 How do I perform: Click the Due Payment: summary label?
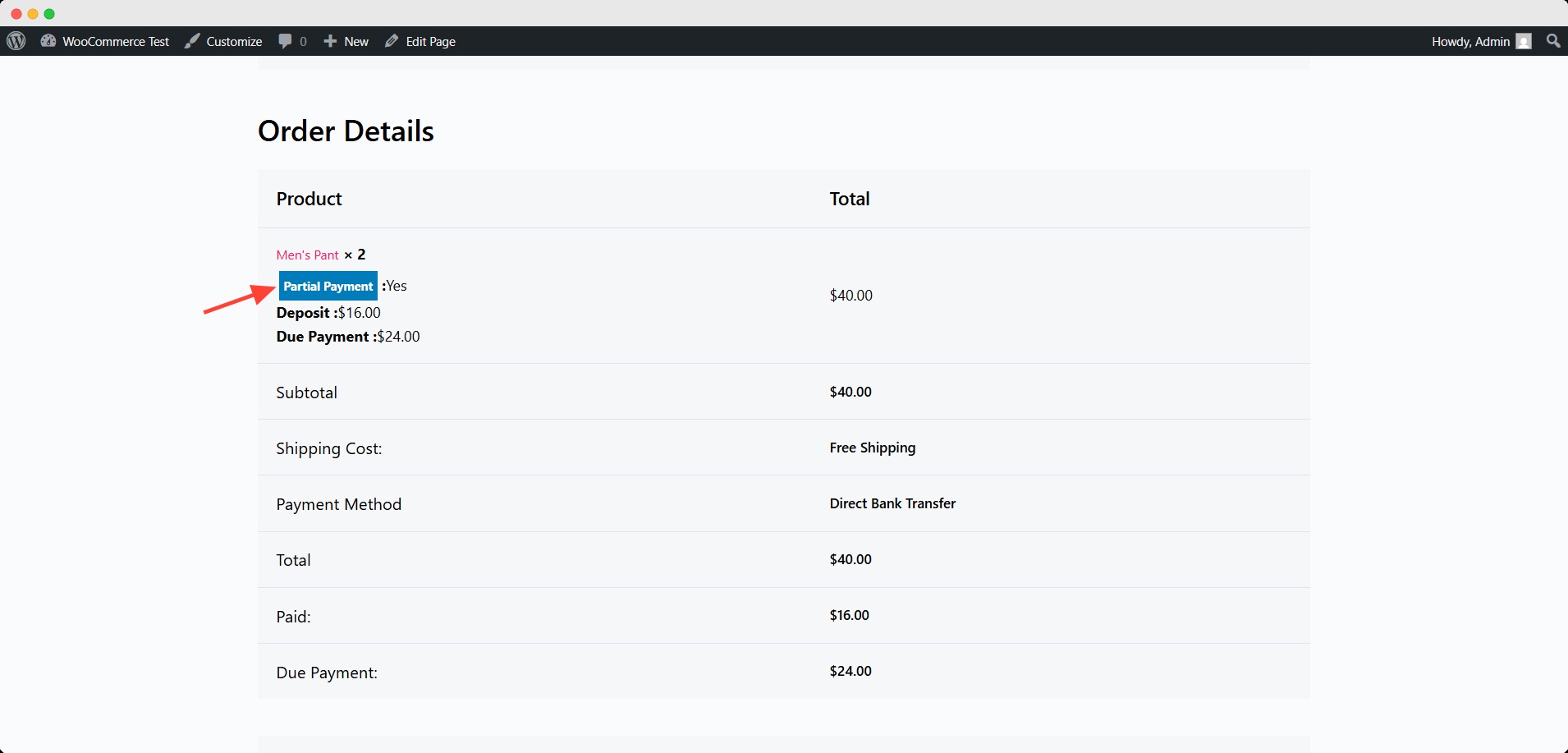(x=327, y=673)
